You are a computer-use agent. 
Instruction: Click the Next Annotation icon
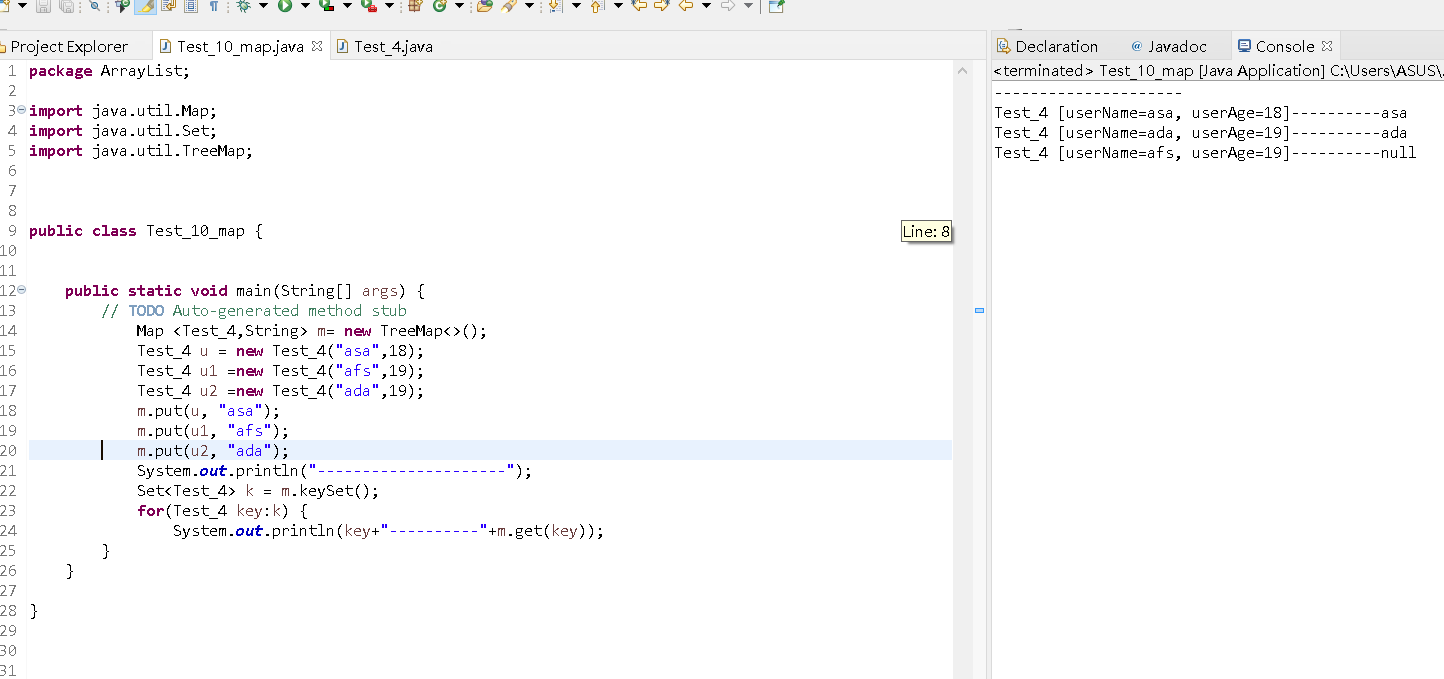(554, 6)
